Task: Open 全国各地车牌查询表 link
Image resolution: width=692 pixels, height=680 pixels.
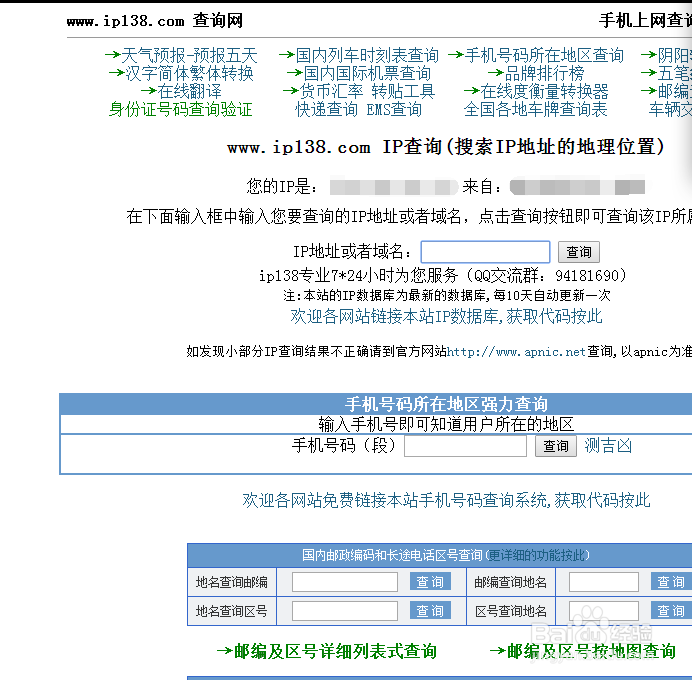Action: [535, 109]
